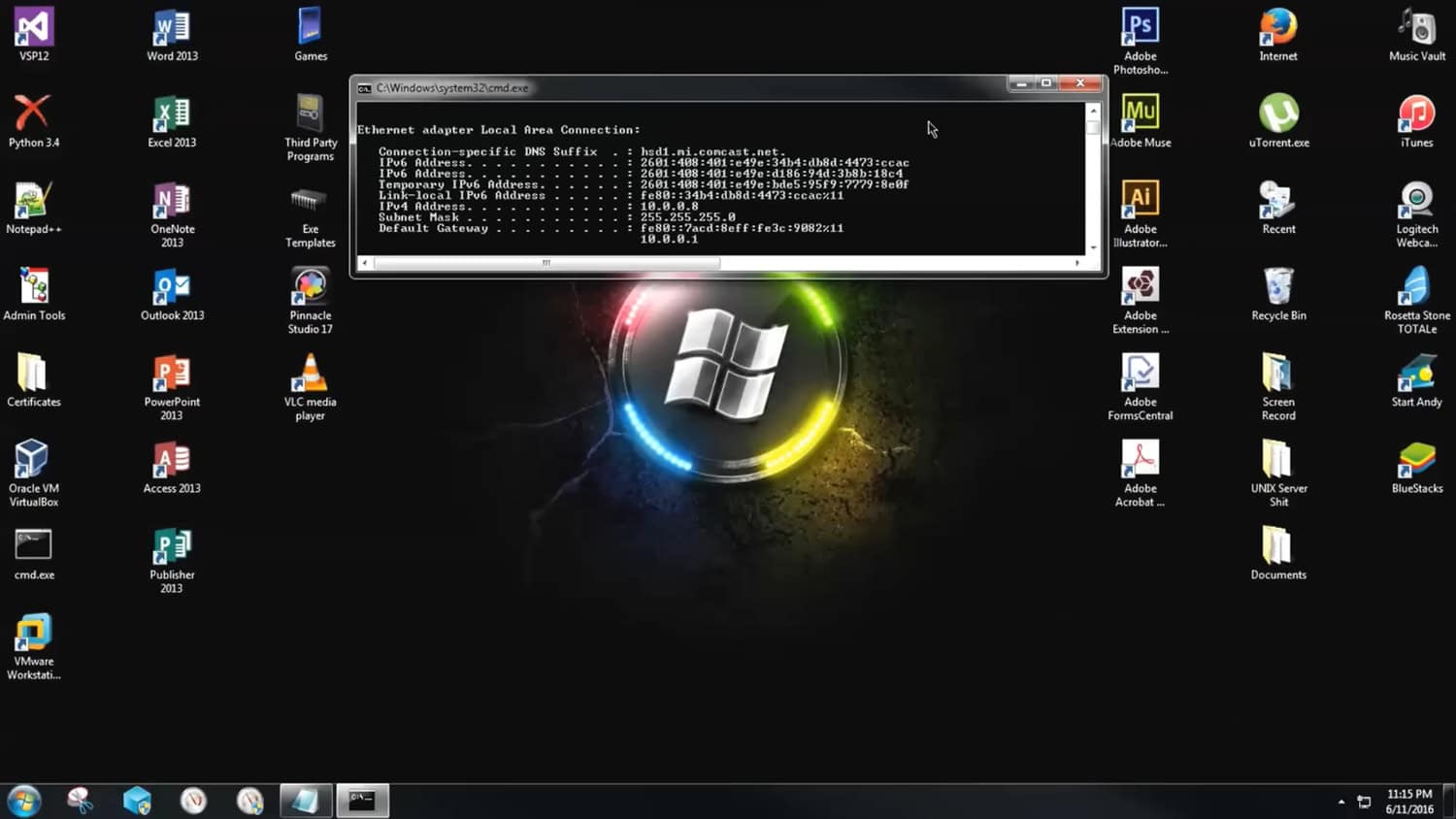Select the Access 2013 icon
The image size is (1456, 819).
[x=172, y=467]
